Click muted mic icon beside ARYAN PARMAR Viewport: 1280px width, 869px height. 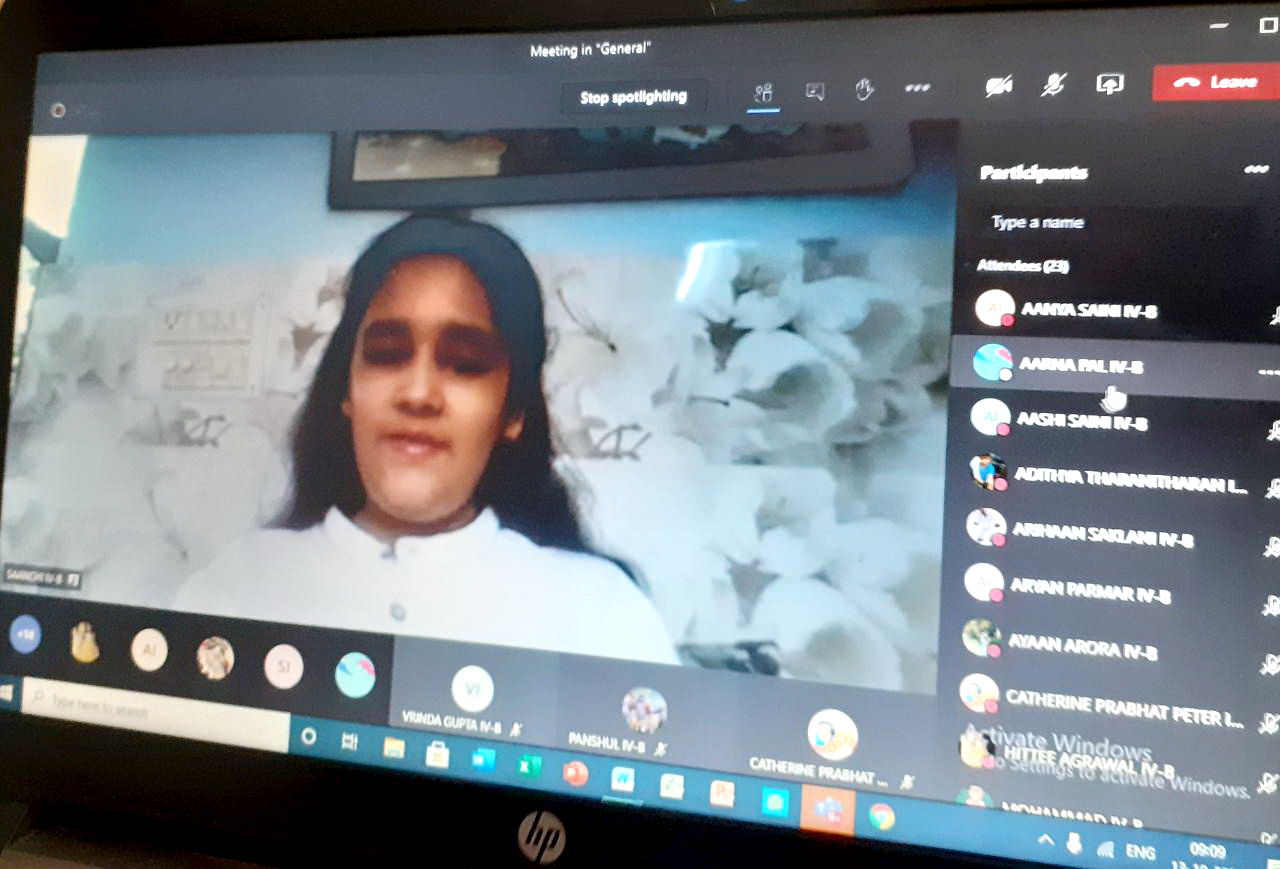coord(1271,605)
